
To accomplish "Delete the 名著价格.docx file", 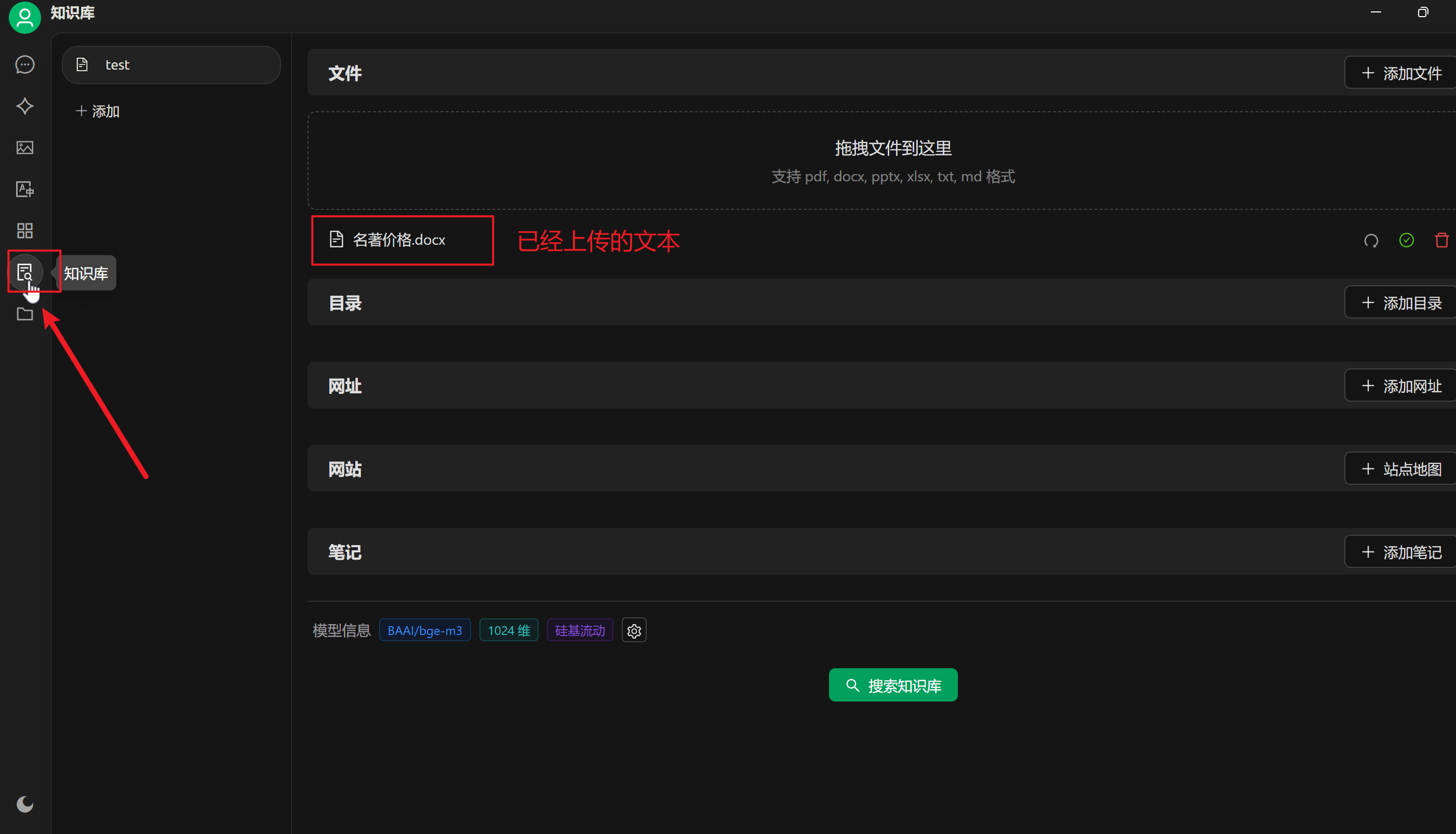I will pyautogui.click(x=1441, y=241).
